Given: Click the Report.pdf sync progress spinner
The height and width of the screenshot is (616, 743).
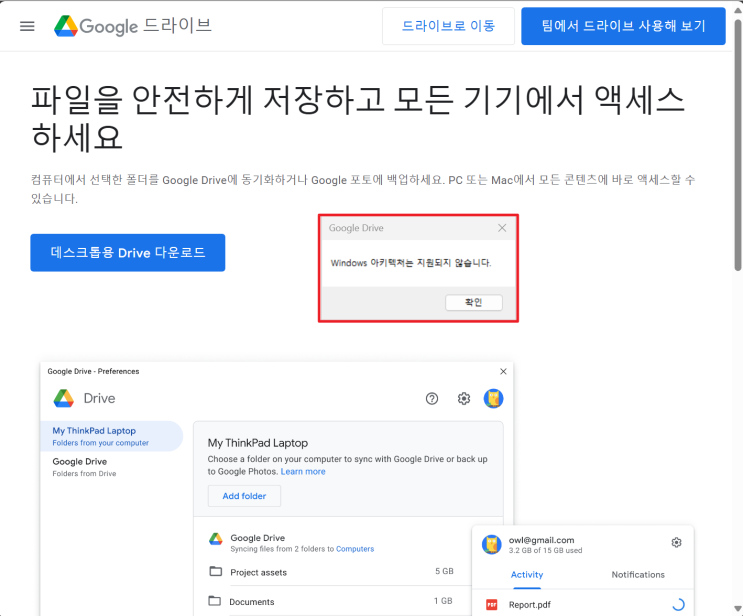Looking at the screenshot, I should (678, 604).
